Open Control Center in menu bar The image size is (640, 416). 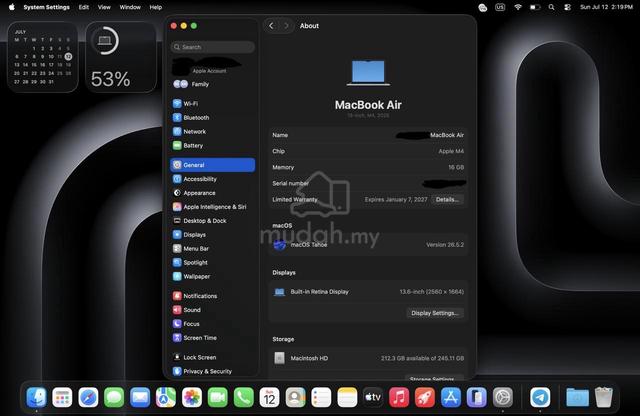coord(567,7)
